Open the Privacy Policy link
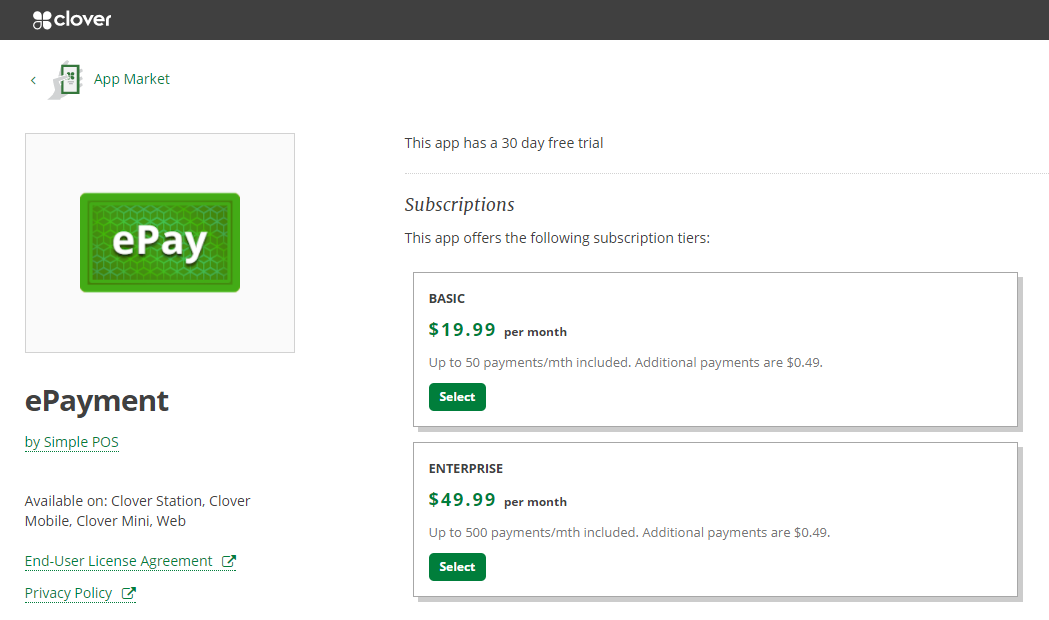This screenshot has width=1049, height=620. coord(68,593)
